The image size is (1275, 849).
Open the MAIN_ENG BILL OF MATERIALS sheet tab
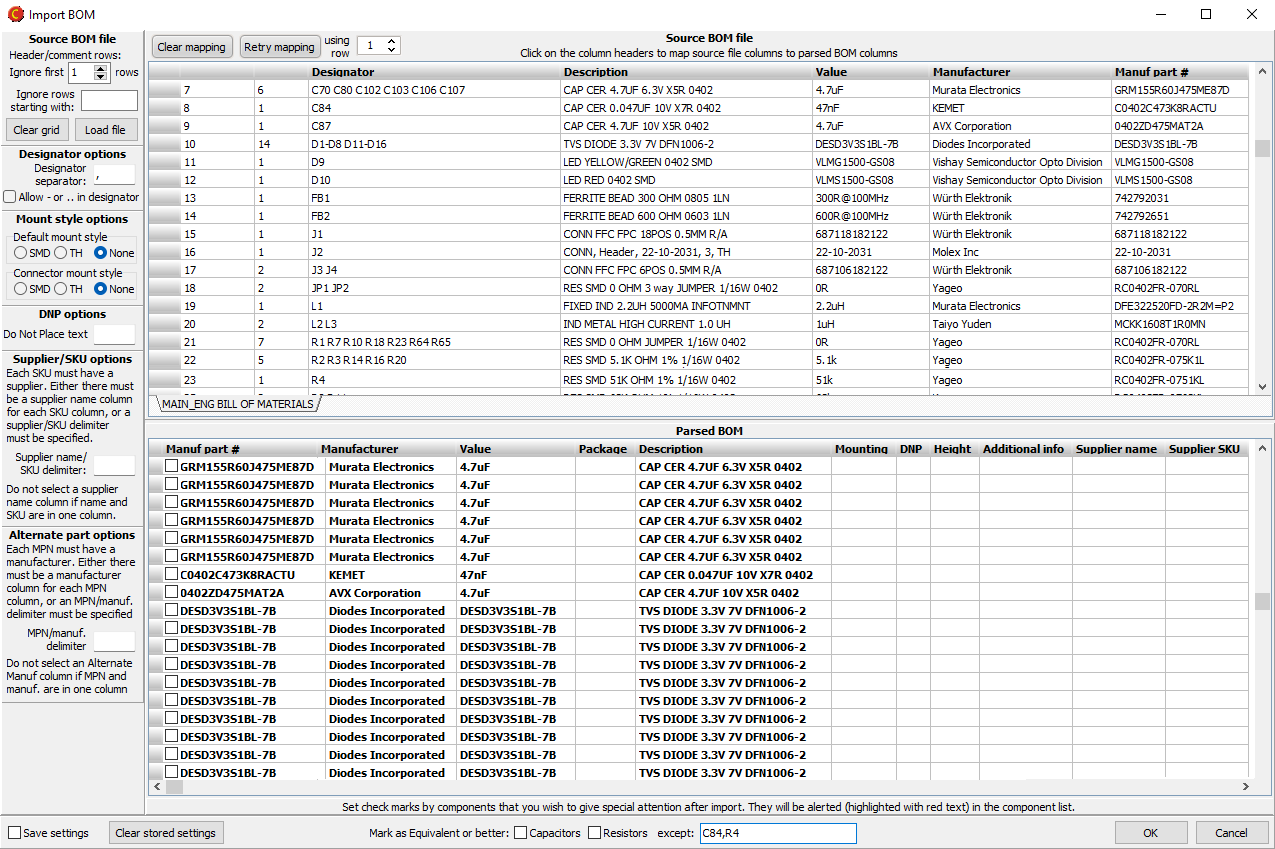click(x=237, y=404)
